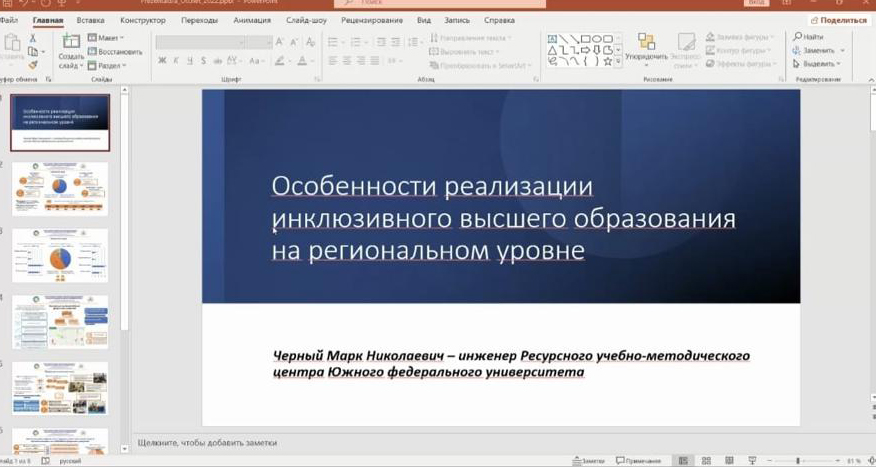
Task: Switch to the Слайд-шоу tab
Action: pos(306,20)
